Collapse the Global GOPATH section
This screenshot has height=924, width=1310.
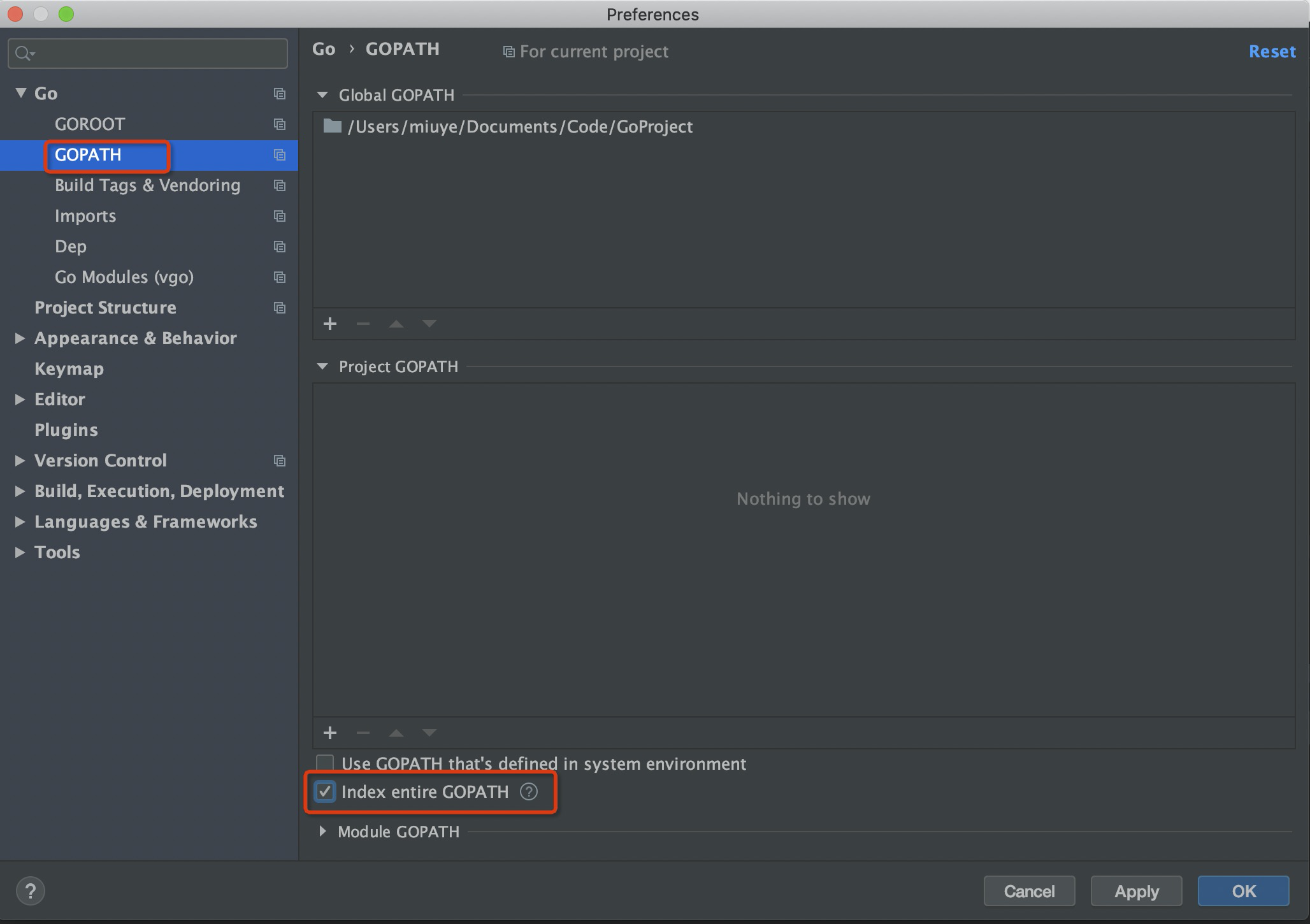point(322,95)
